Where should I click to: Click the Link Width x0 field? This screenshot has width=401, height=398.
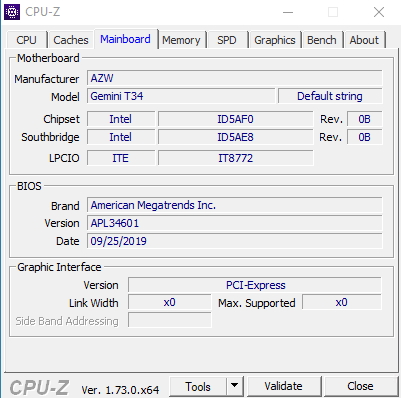pyautogui.click(x=170, y=302)
